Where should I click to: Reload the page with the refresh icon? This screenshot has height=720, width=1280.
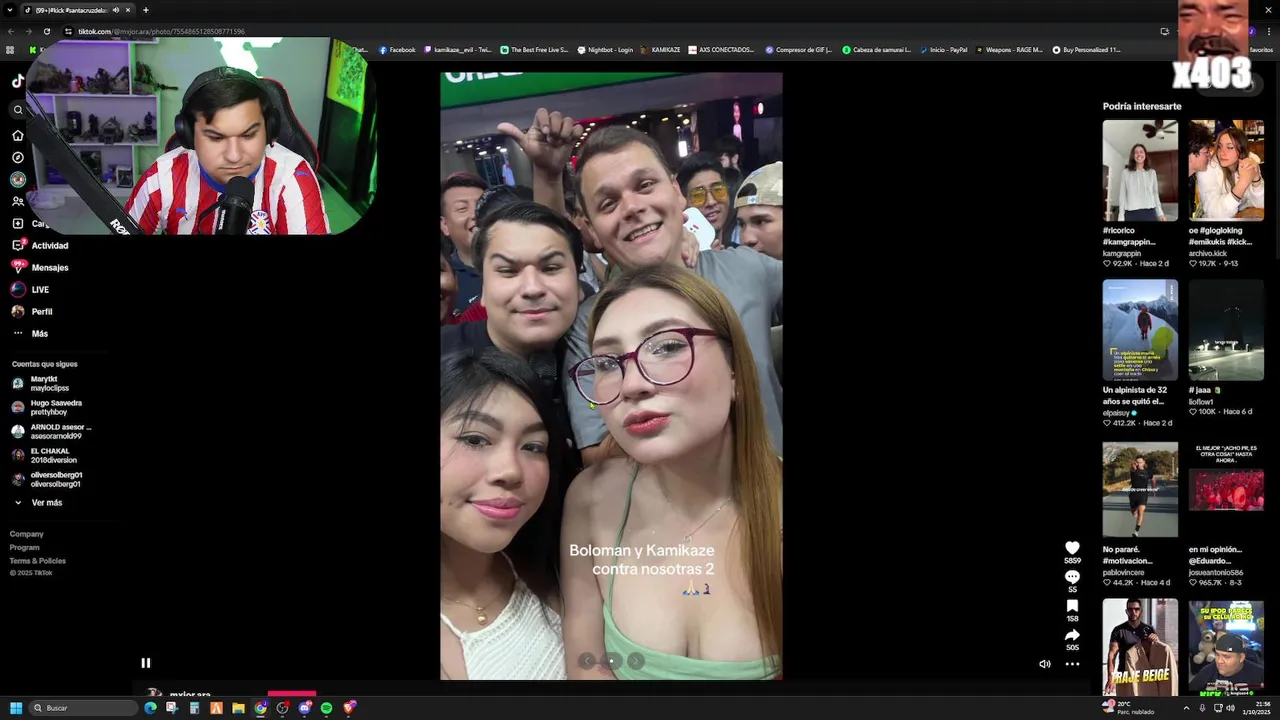click(46, 31)
